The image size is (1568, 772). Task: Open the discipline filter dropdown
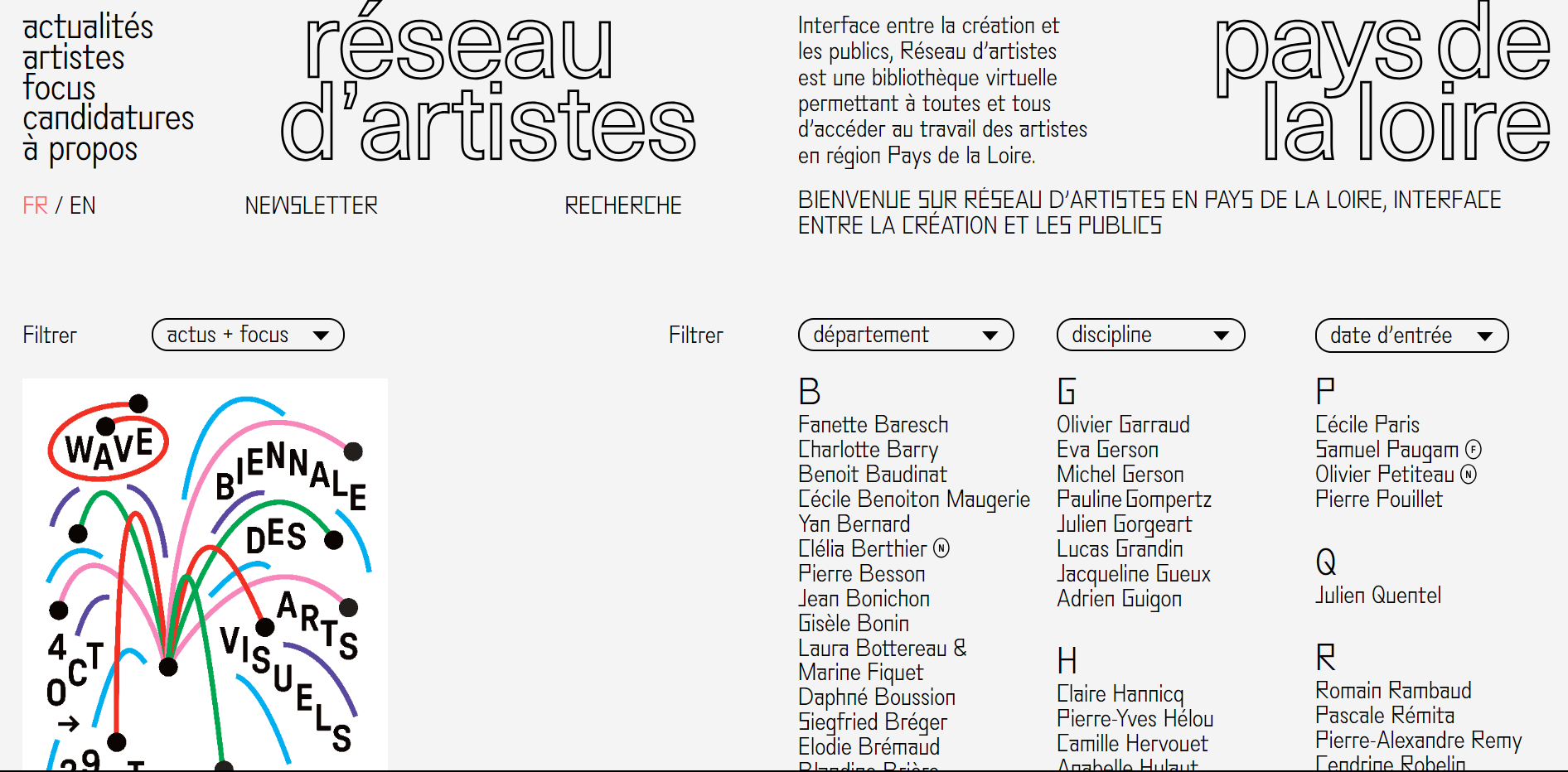[x=1150, y=335]
